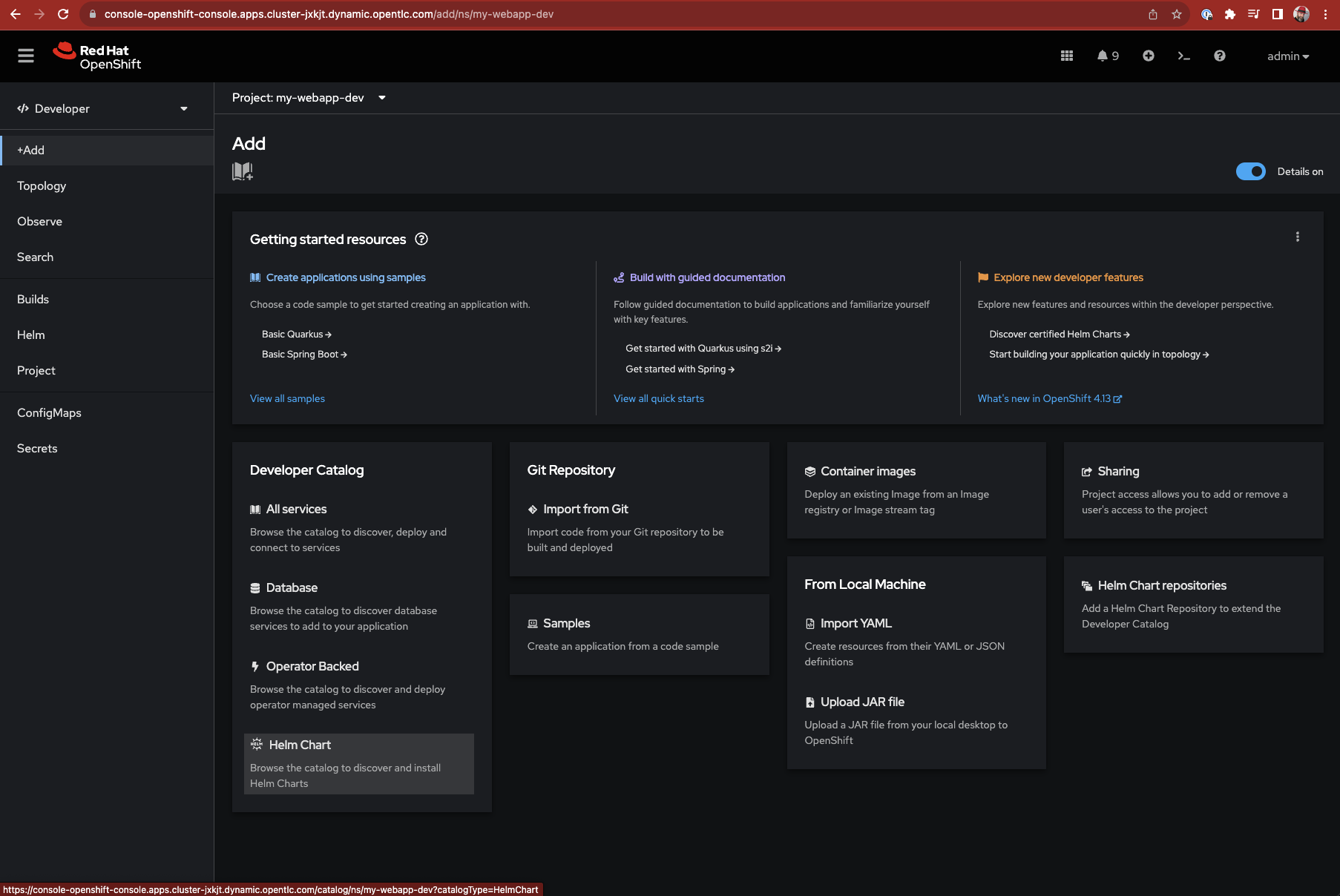The height and width of the screenshot is (896, 1340).
Task: Open the help question mark icon
Action: [1219, 56]
